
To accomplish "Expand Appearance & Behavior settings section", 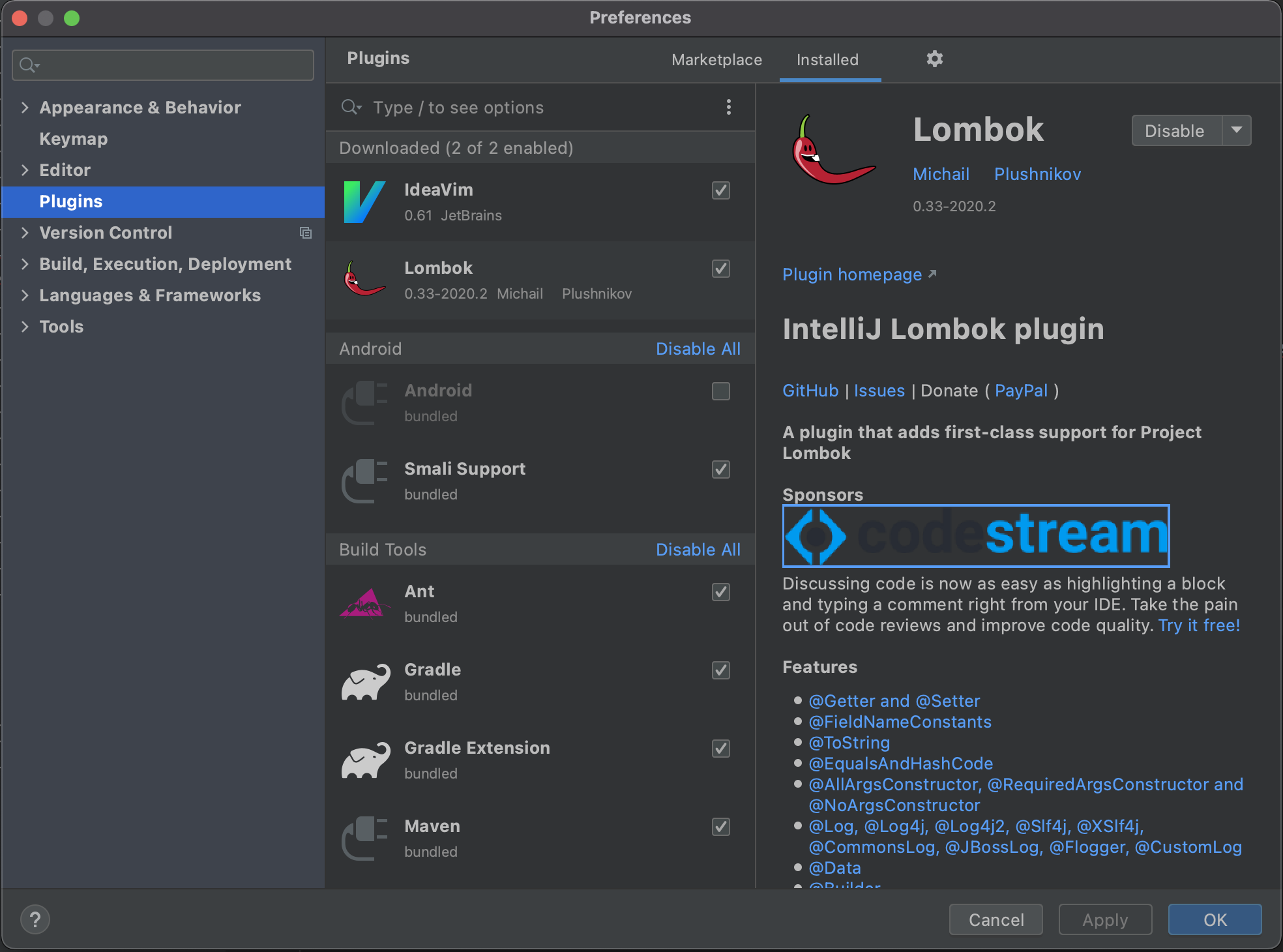I will click(25, 108).
